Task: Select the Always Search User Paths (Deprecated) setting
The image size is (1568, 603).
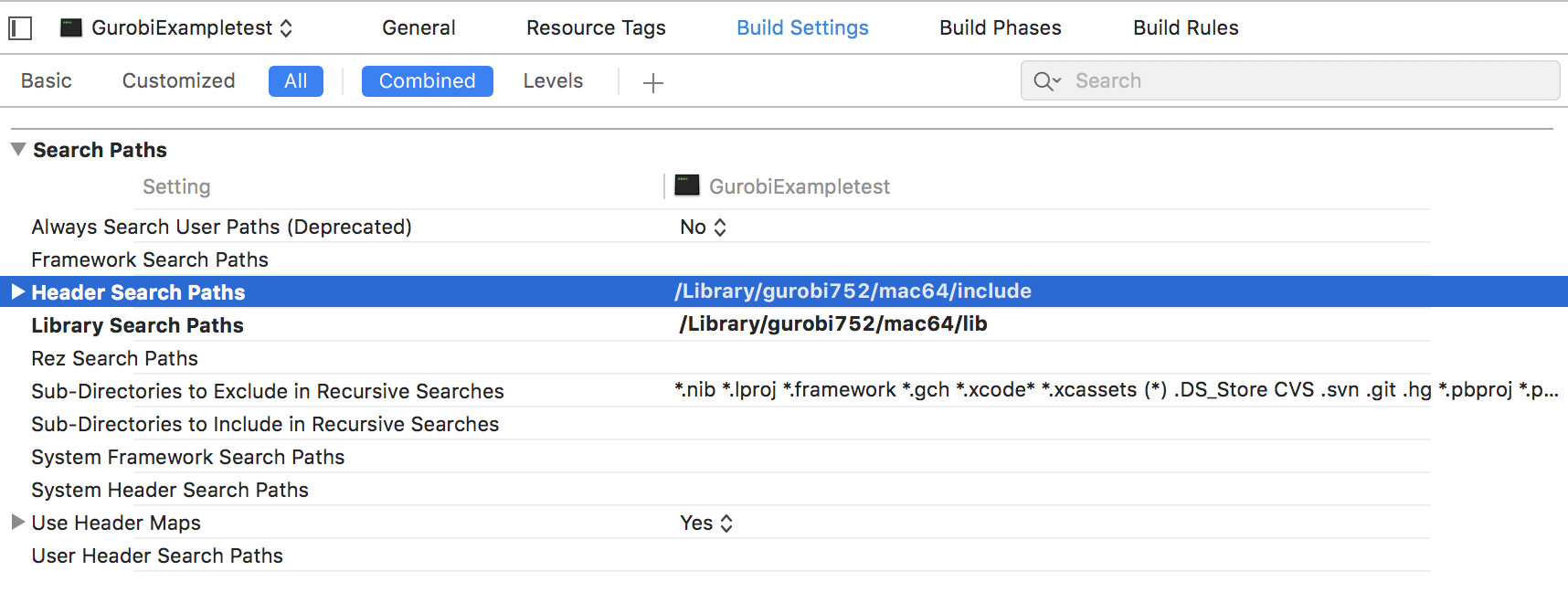Action: pos(222,227)
